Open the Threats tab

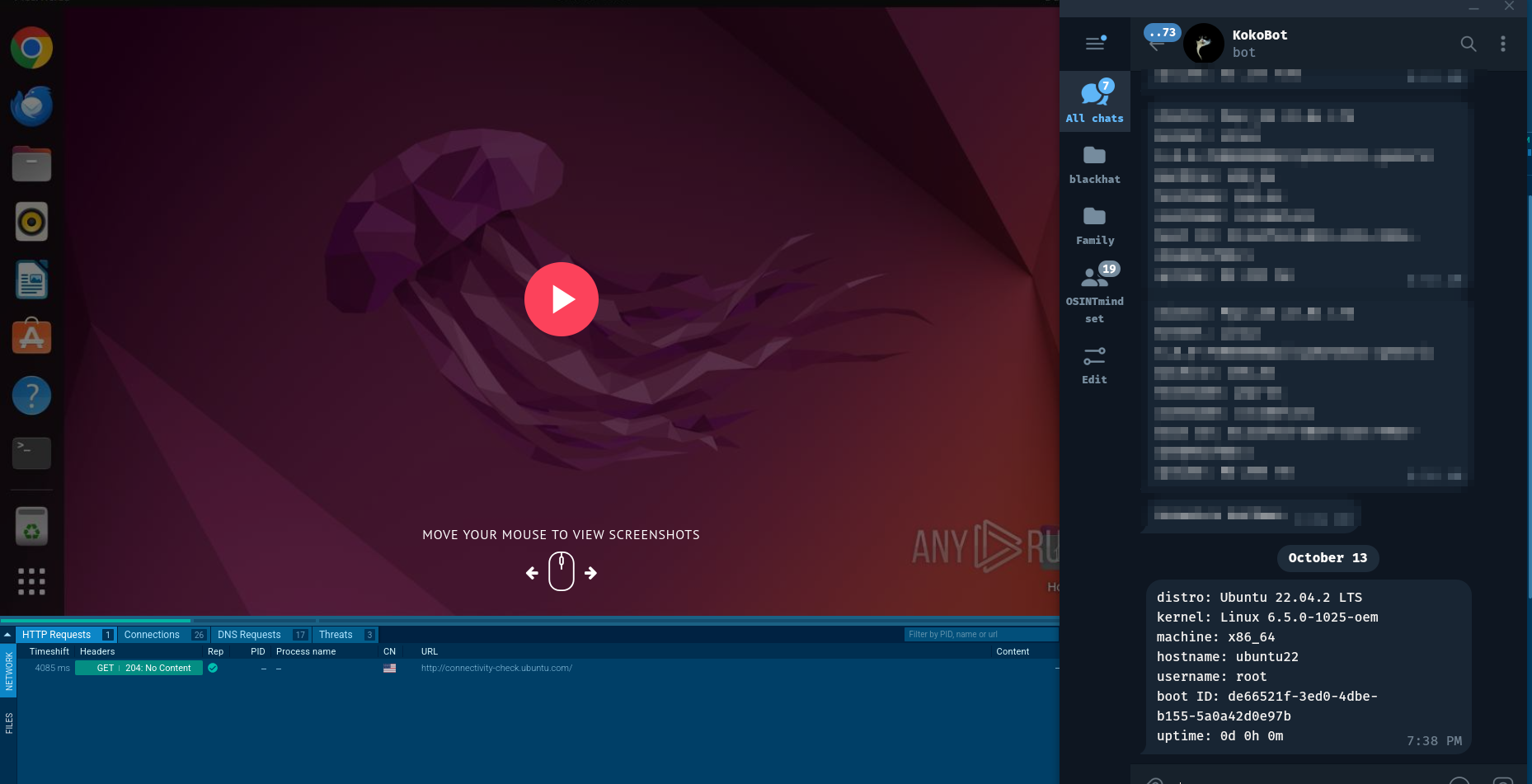(336, 635)
